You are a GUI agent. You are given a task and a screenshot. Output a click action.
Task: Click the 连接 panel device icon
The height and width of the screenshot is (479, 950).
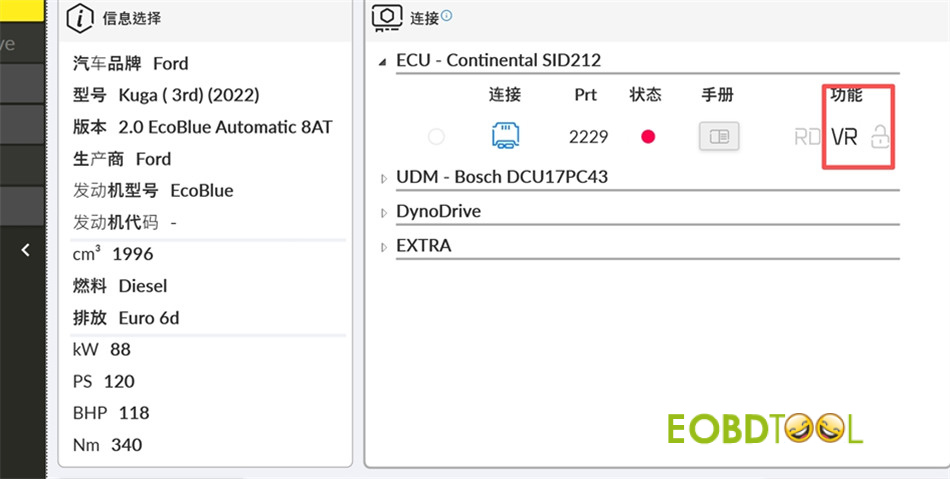point(386,17)
